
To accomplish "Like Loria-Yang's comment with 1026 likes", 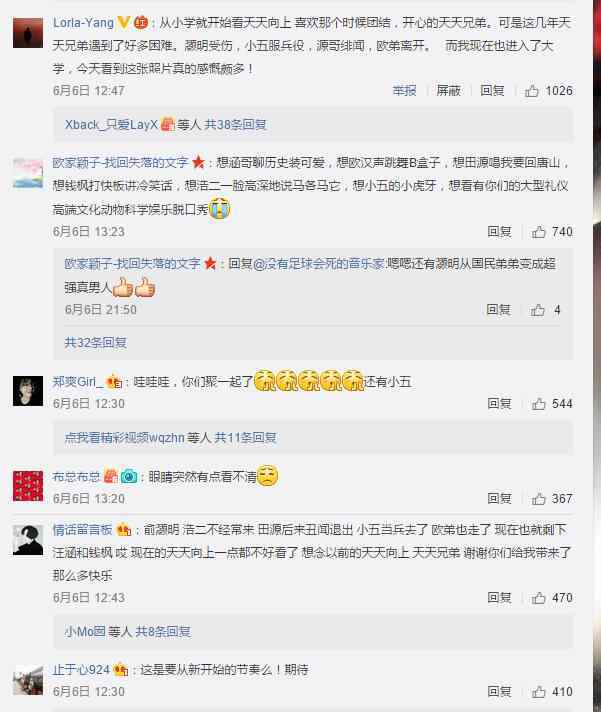I will pyautogui.click(x=548, y=91).
